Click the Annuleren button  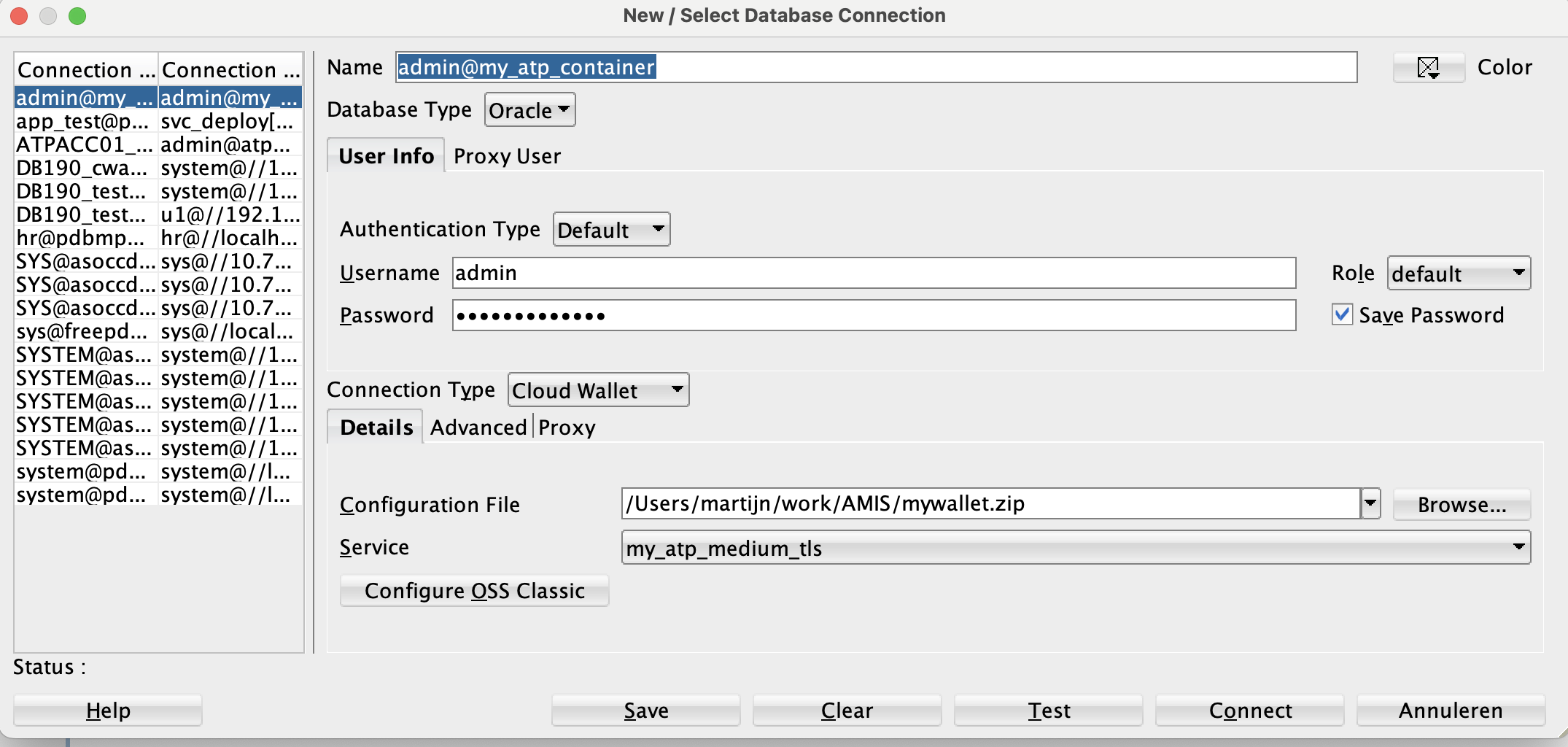pyautogui.click(x=1451, y=710)
